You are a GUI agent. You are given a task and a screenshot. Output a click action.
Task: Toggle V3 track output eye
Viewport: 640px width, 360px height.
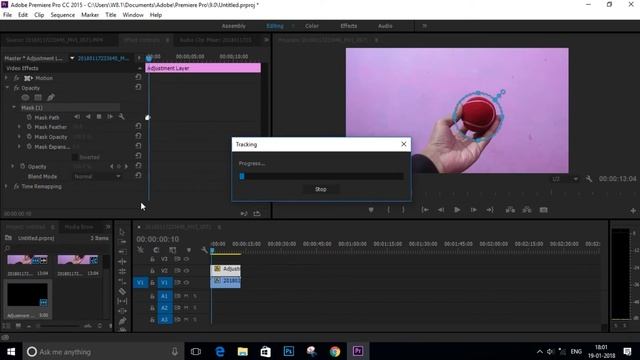pos(187,259)
